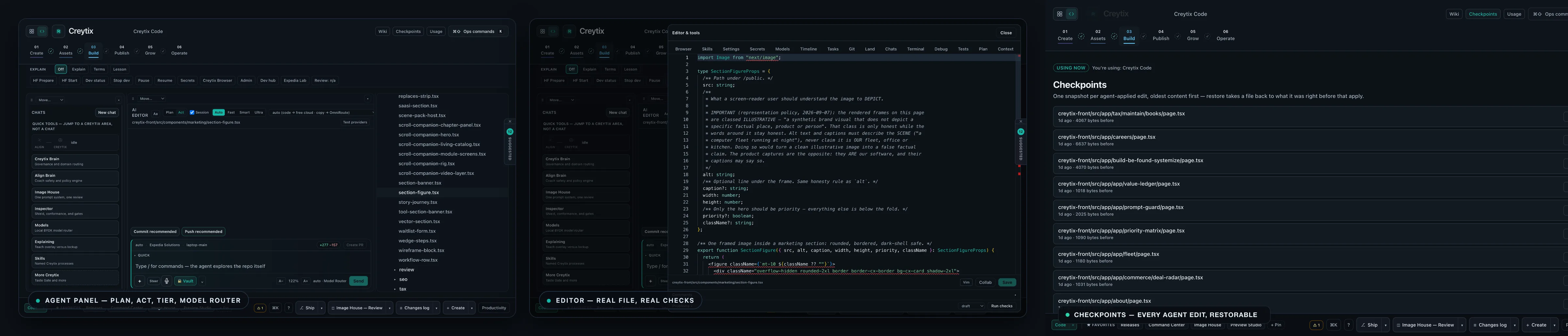
Task: Click the plus attach icon beside Steer
Action: (140, 281)
